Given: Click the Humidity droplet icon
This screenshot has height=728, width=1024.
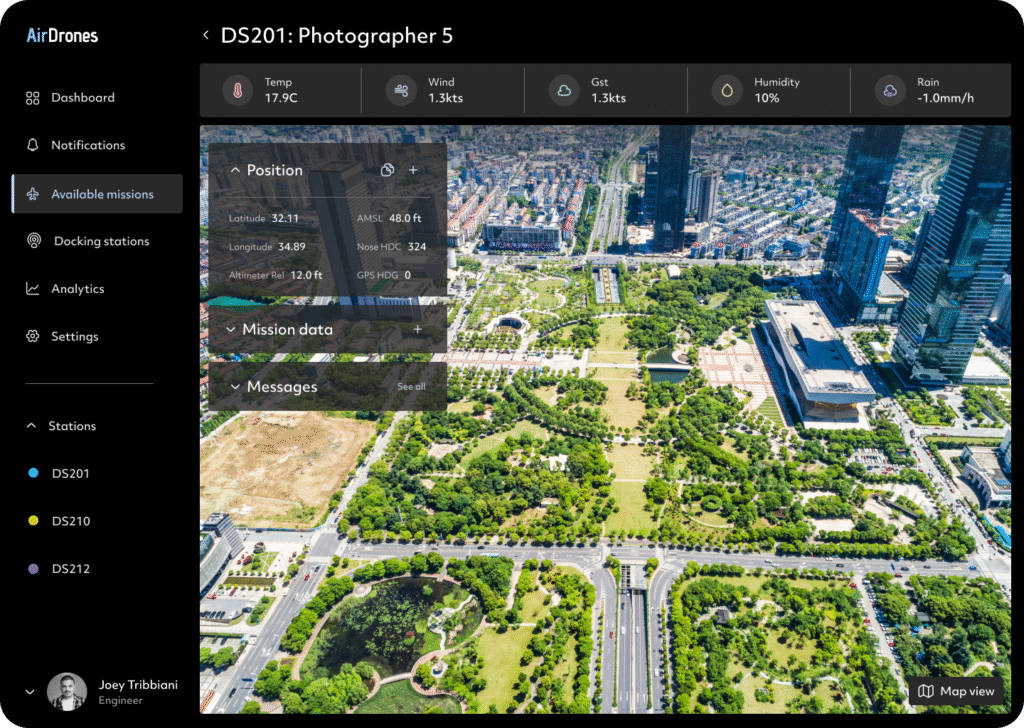Looking at the screenshot, I should click(x=727, y=91).
